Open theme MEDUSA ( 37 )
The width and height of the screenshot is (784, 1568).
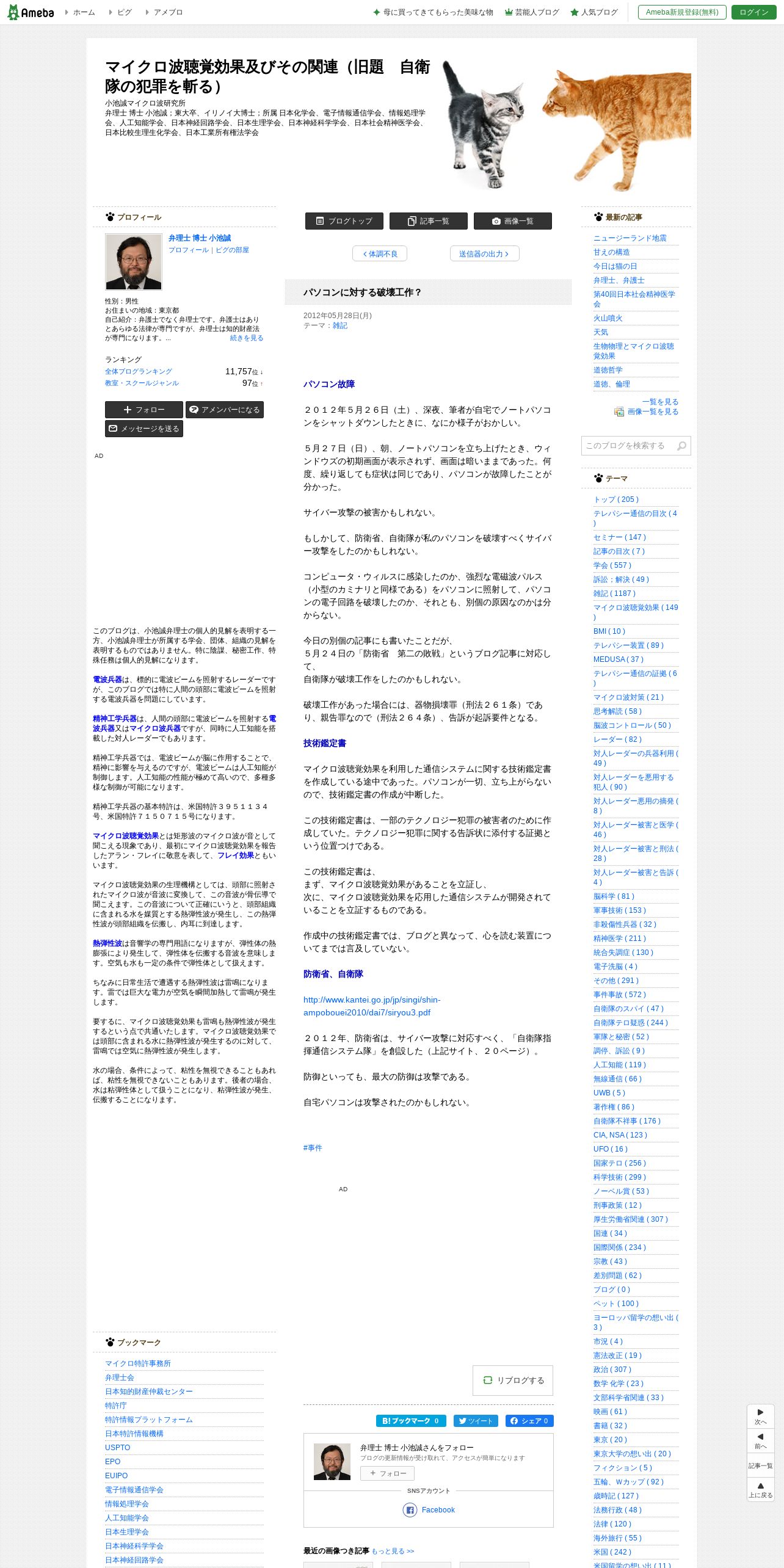click(x=619, y=659)
